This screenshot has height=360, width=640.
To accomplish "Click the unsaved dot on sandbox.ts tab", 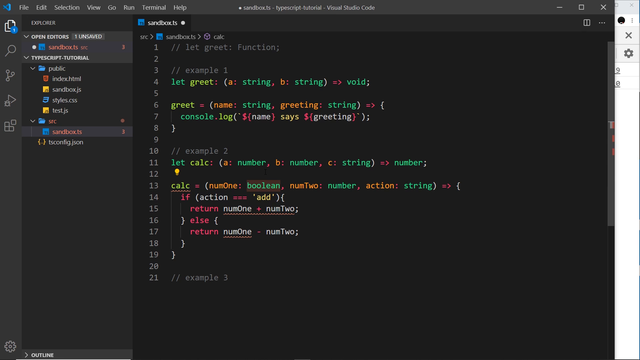I will coord(183,23).
